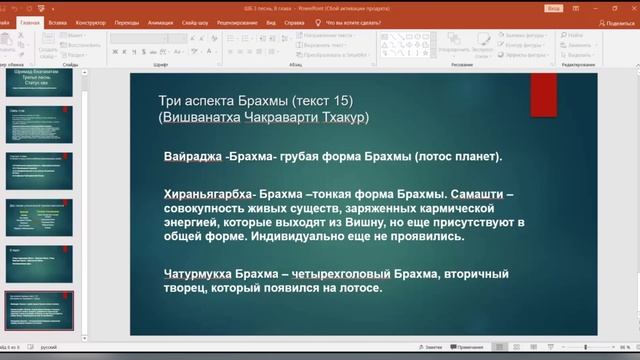Open the Анимация ribbon tab
Viewport: 640px width, 360px height.
pyautogui.click(x=160, y=23)
